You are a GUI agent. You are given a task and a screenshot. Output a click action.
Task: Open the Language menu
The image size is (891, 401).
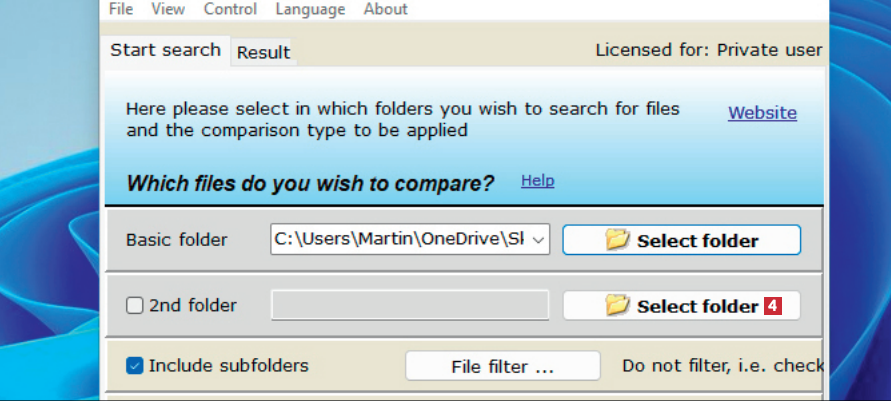point(310,9)
